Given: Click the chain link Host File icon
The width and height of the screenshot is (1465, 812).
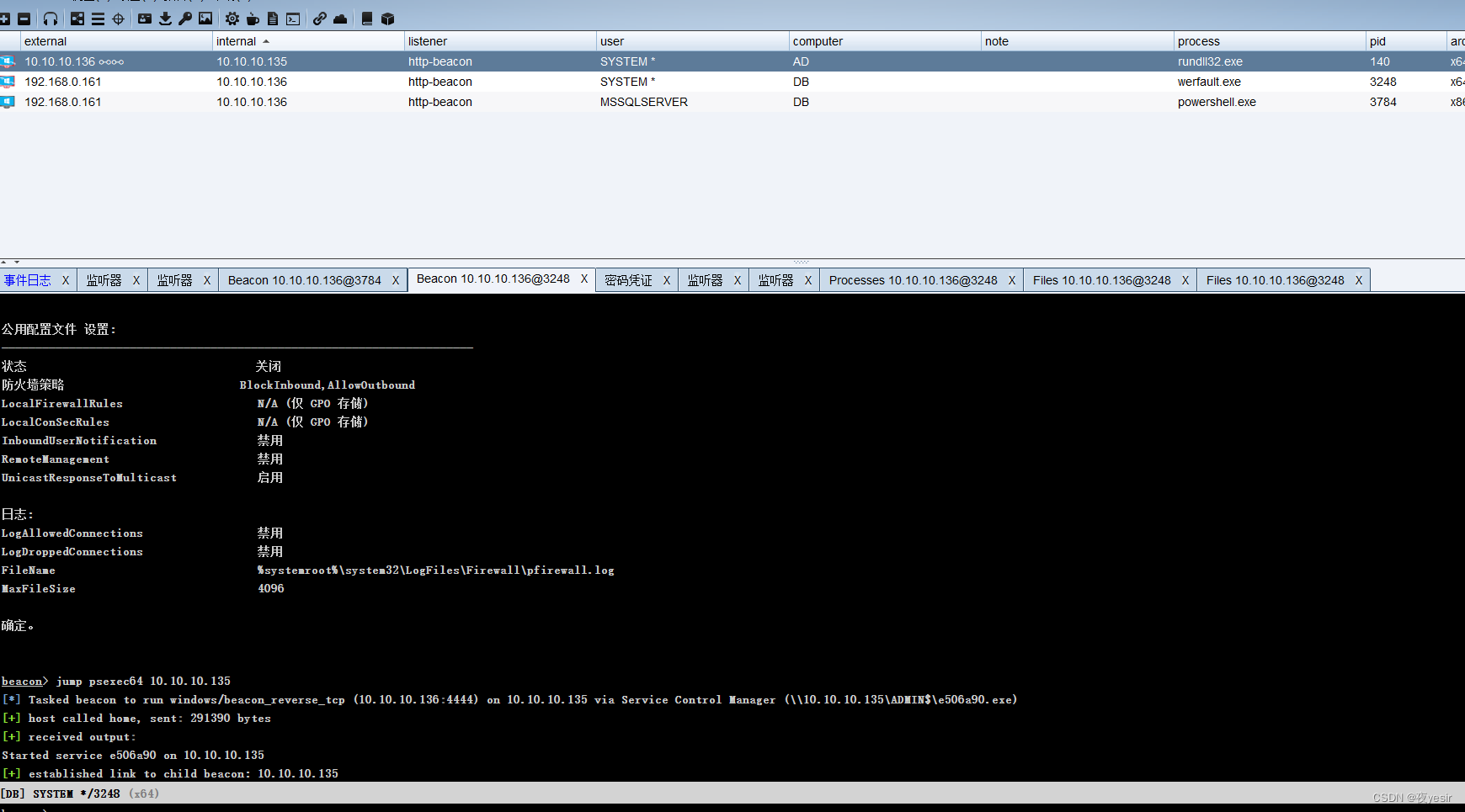Looking at the screenshot, I should coord(320,19).
